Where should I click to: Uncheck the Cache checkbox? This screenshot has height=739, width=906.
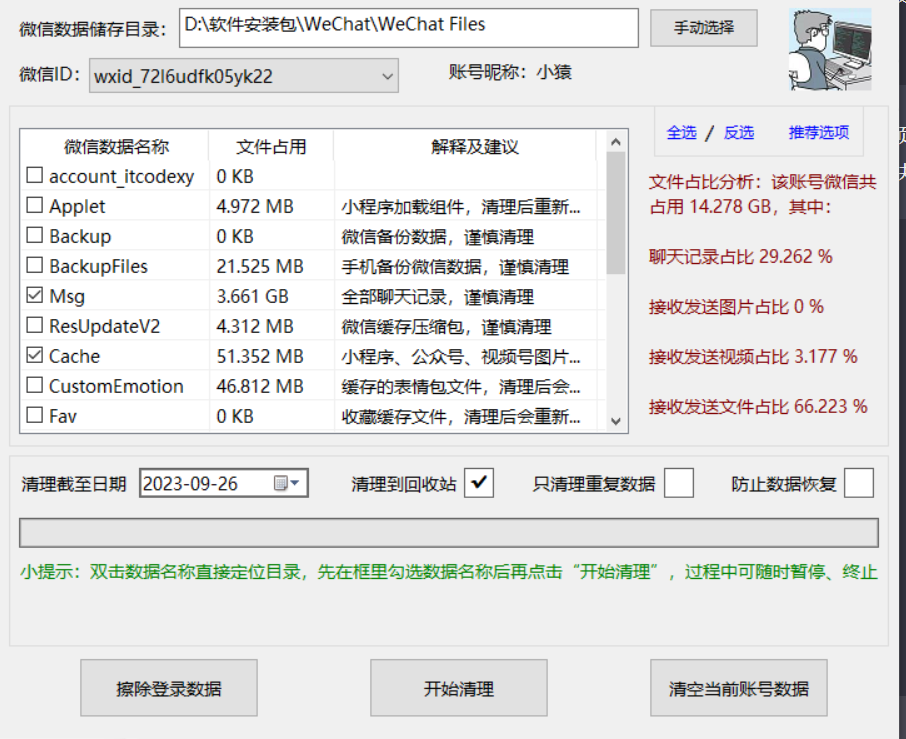tap(35, 355)
